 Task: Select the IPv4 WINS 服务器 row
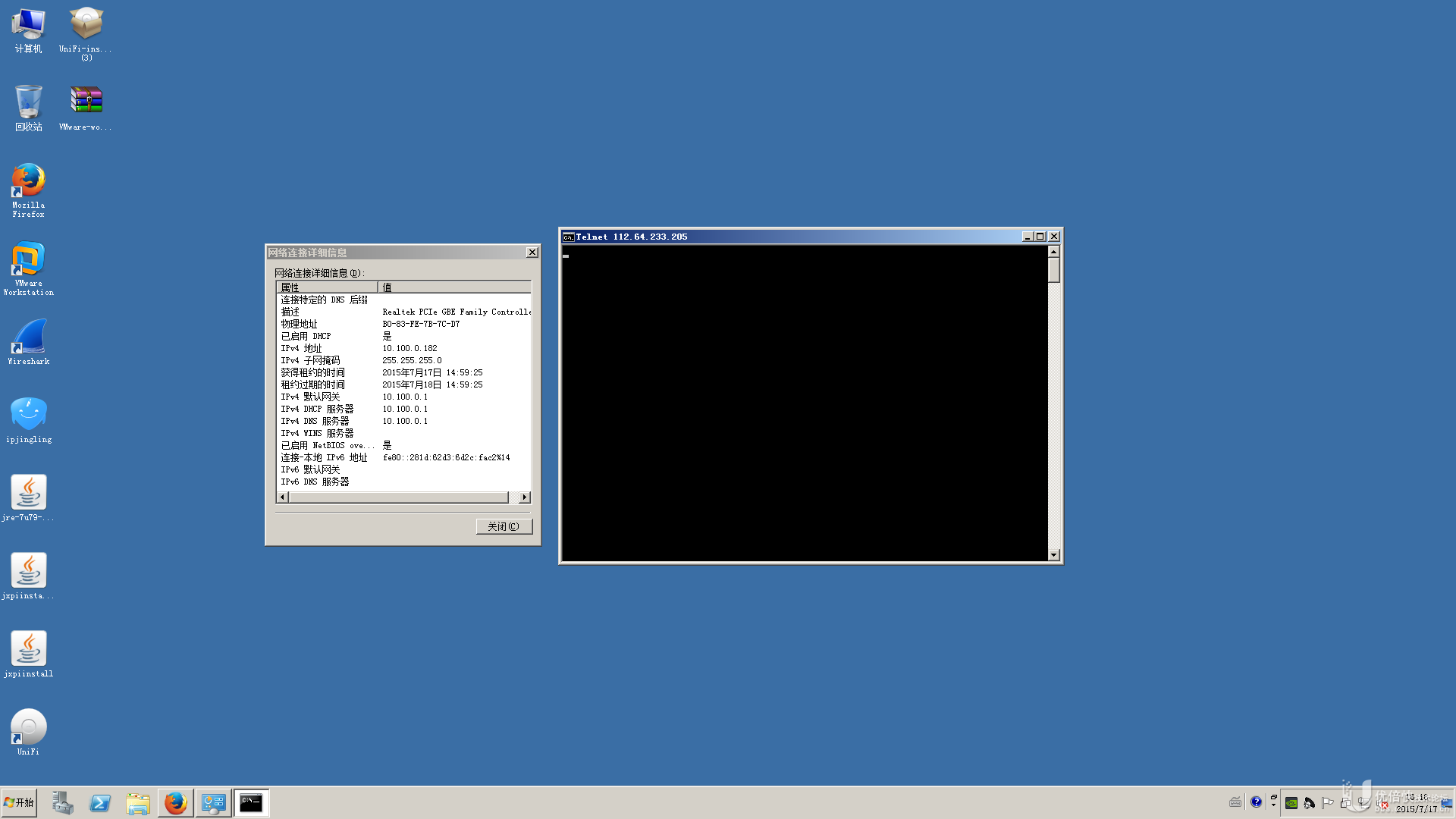(403, 433)
